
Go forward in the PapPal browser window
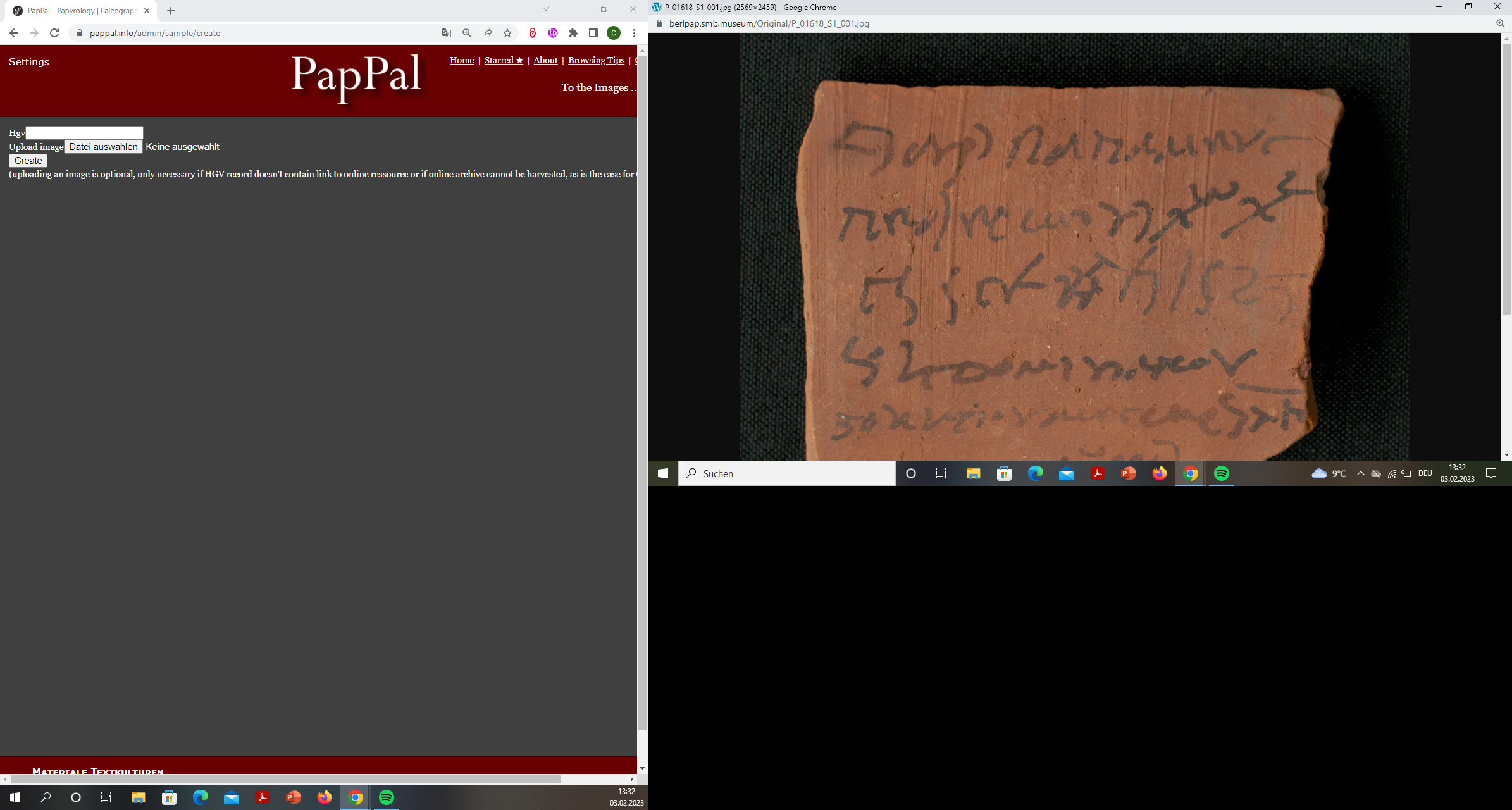tap(34, 33)
